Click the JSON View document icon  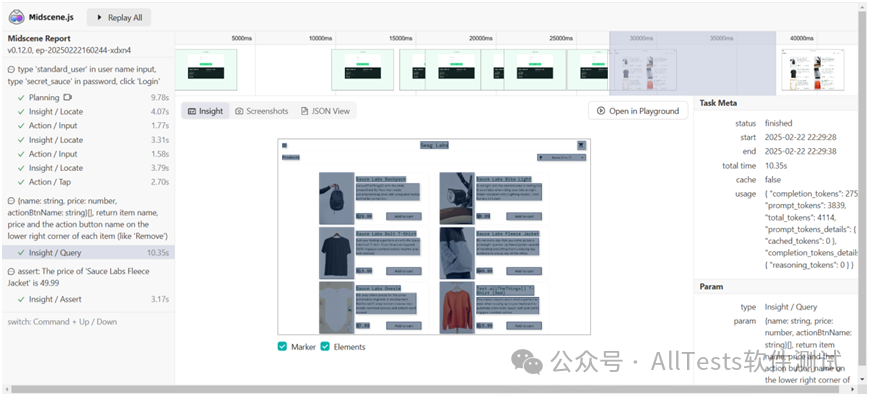click(304, 111)
